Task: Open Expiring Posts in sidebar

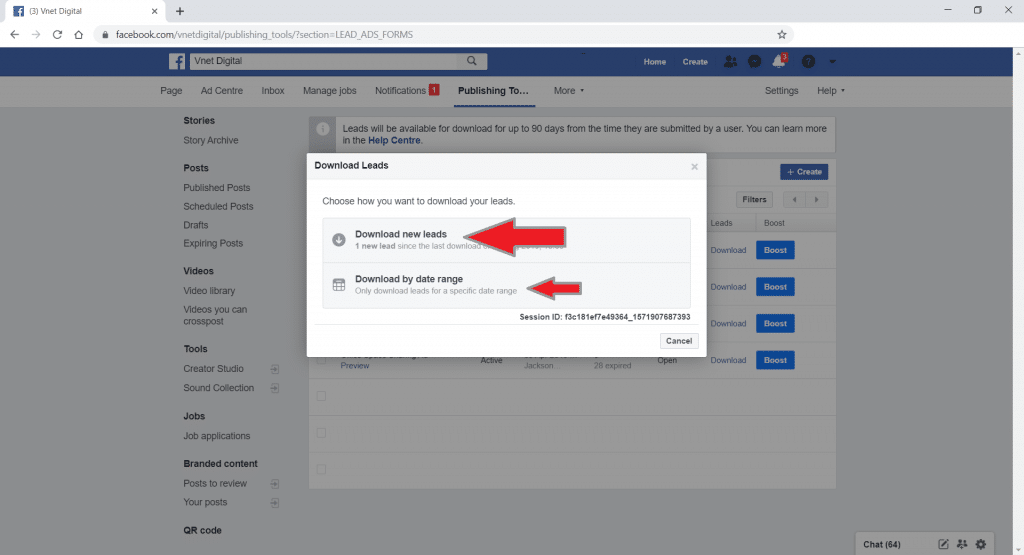Action: tap(213, 243)
